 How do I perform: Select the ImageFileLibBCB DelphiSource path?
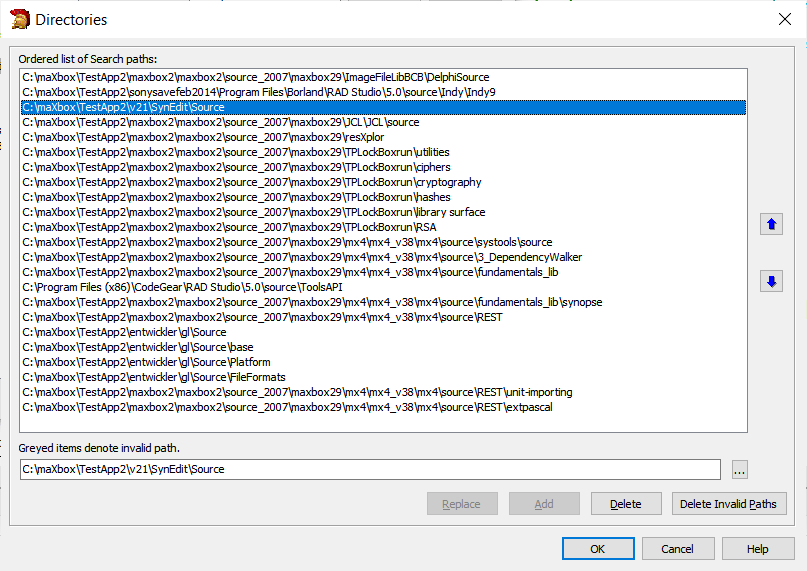[x=255, y=77]
